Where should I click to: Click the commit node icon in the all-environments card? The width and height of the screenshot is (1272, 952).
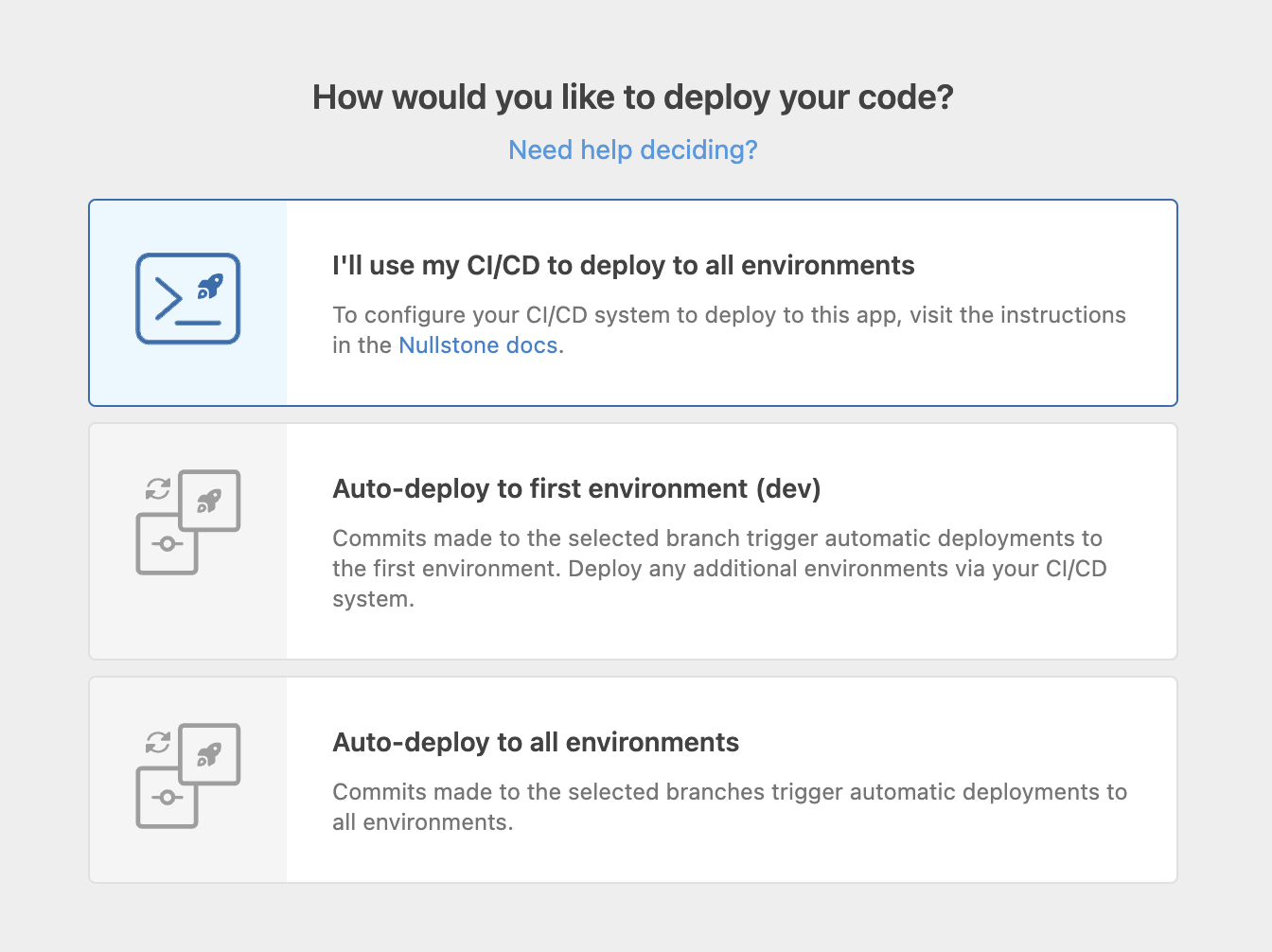tap(167, 798)
